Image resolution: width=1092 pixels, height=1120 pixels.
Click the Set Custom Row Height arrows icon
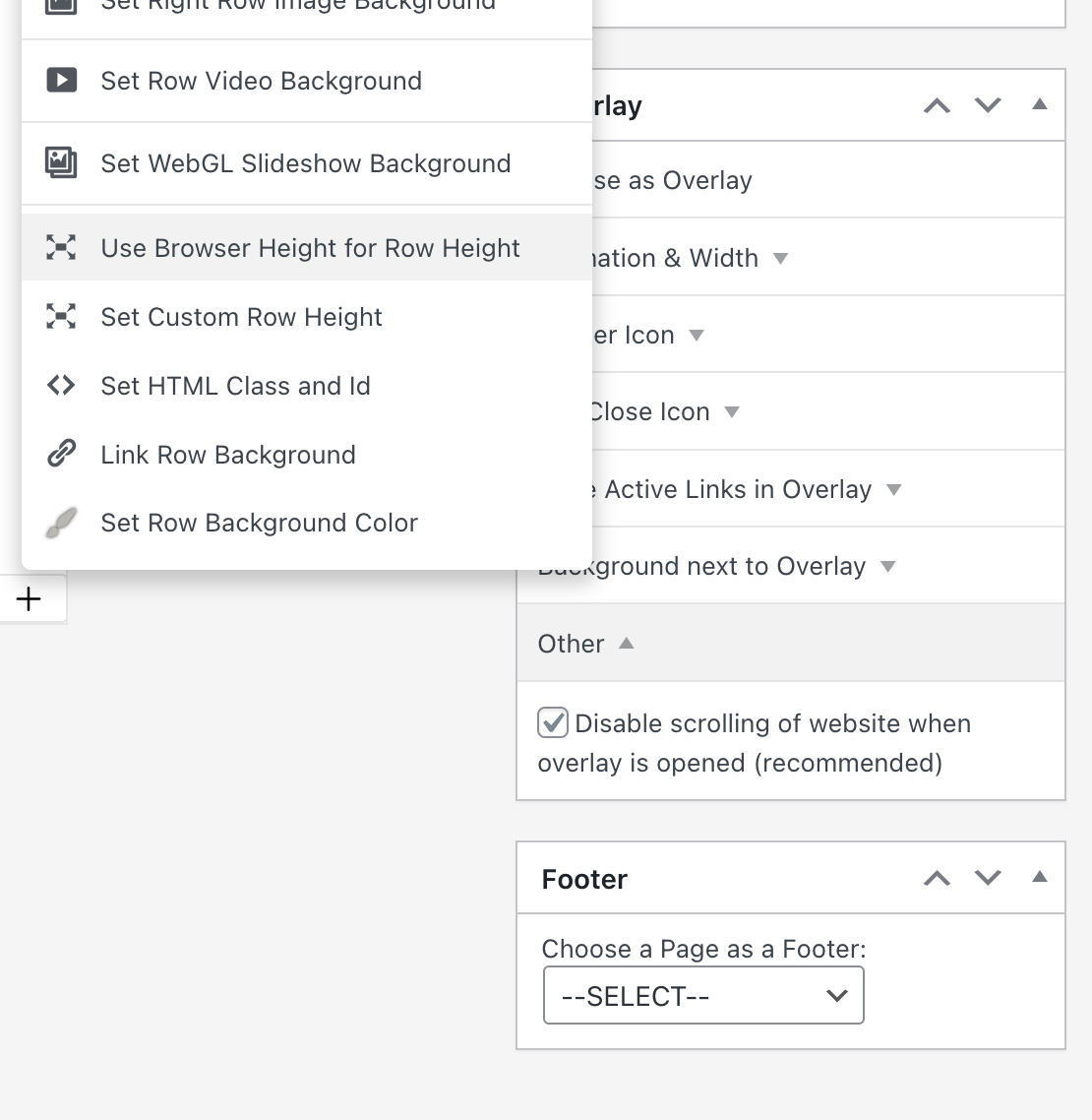click(x=61, y=317)
